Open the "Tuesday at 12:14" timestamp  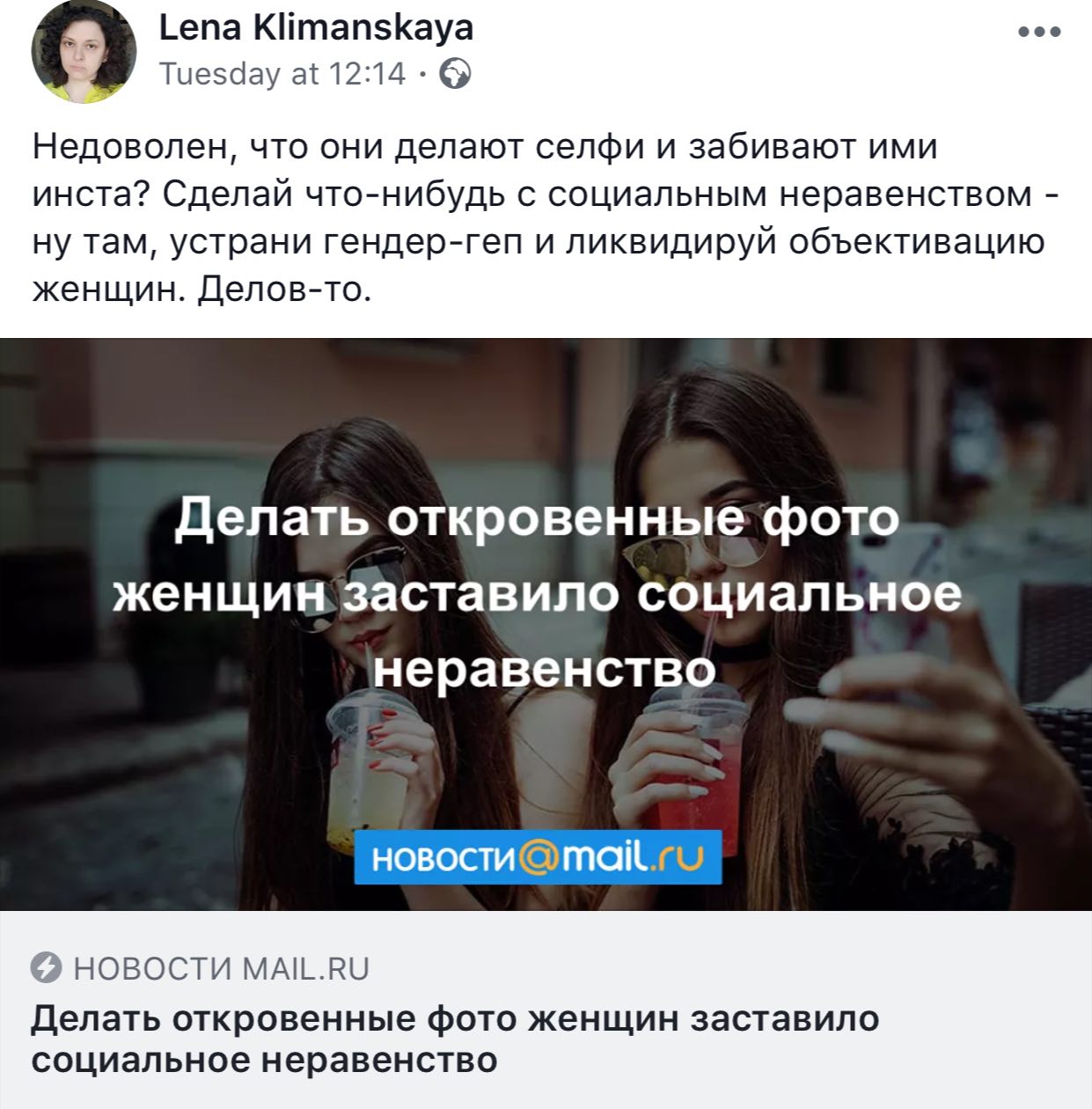pos(282,74)
